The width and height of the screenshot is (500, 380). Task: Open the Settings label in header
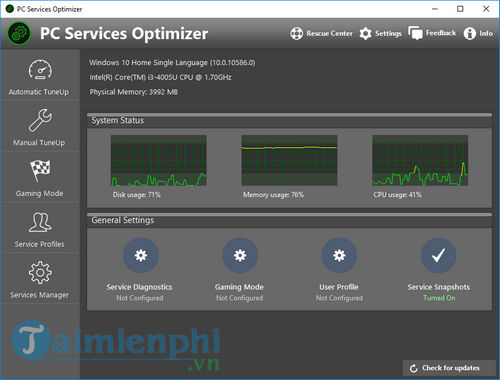[x=388, y=33]
